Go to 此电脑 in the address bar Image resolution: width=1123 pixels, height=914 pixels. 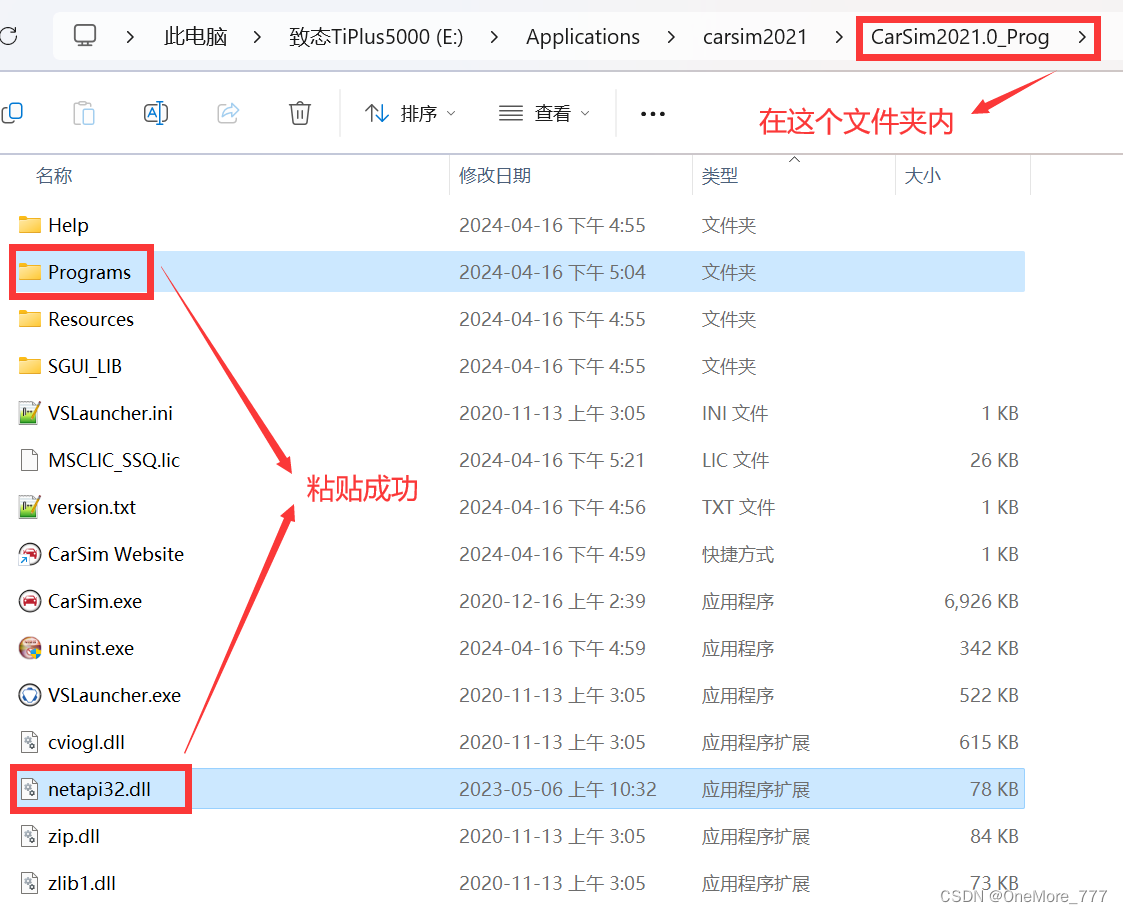pos(196,37)
